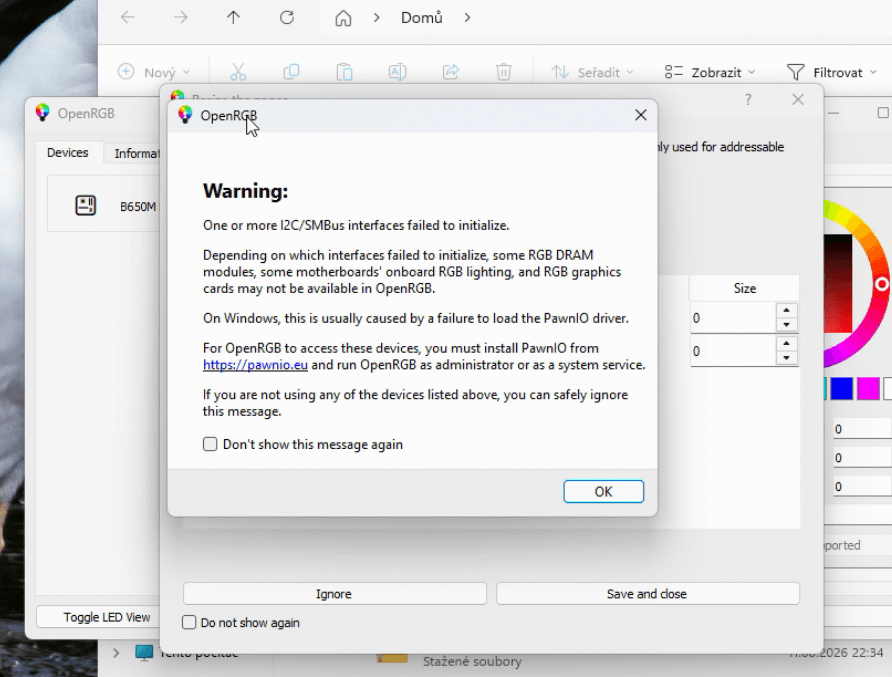Image resolution: width=892 pixels, height=677 pixels.
Task: Go back in File Explorer
Action: [x=127, y=18]
